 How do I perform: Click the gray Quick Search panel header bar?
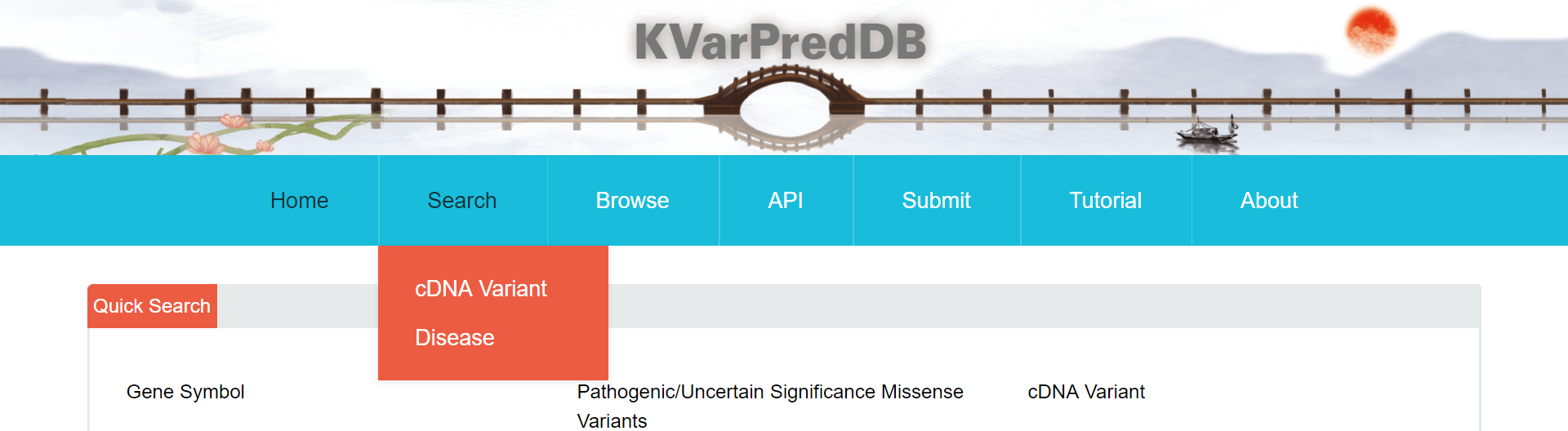click(x=980, y=306)
